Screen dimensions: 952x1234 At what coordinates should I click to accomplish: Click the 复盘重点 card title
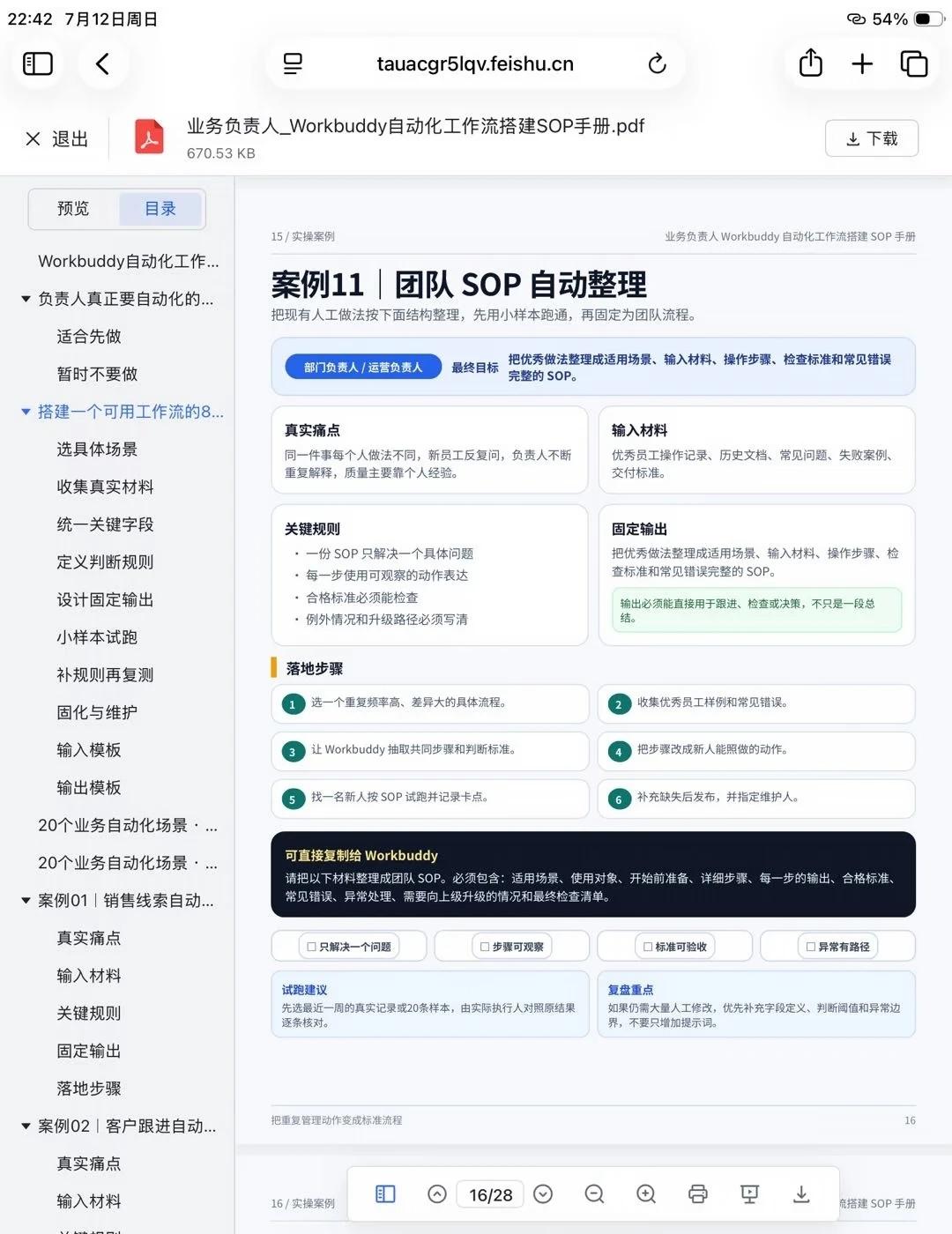tap(630, 990)
